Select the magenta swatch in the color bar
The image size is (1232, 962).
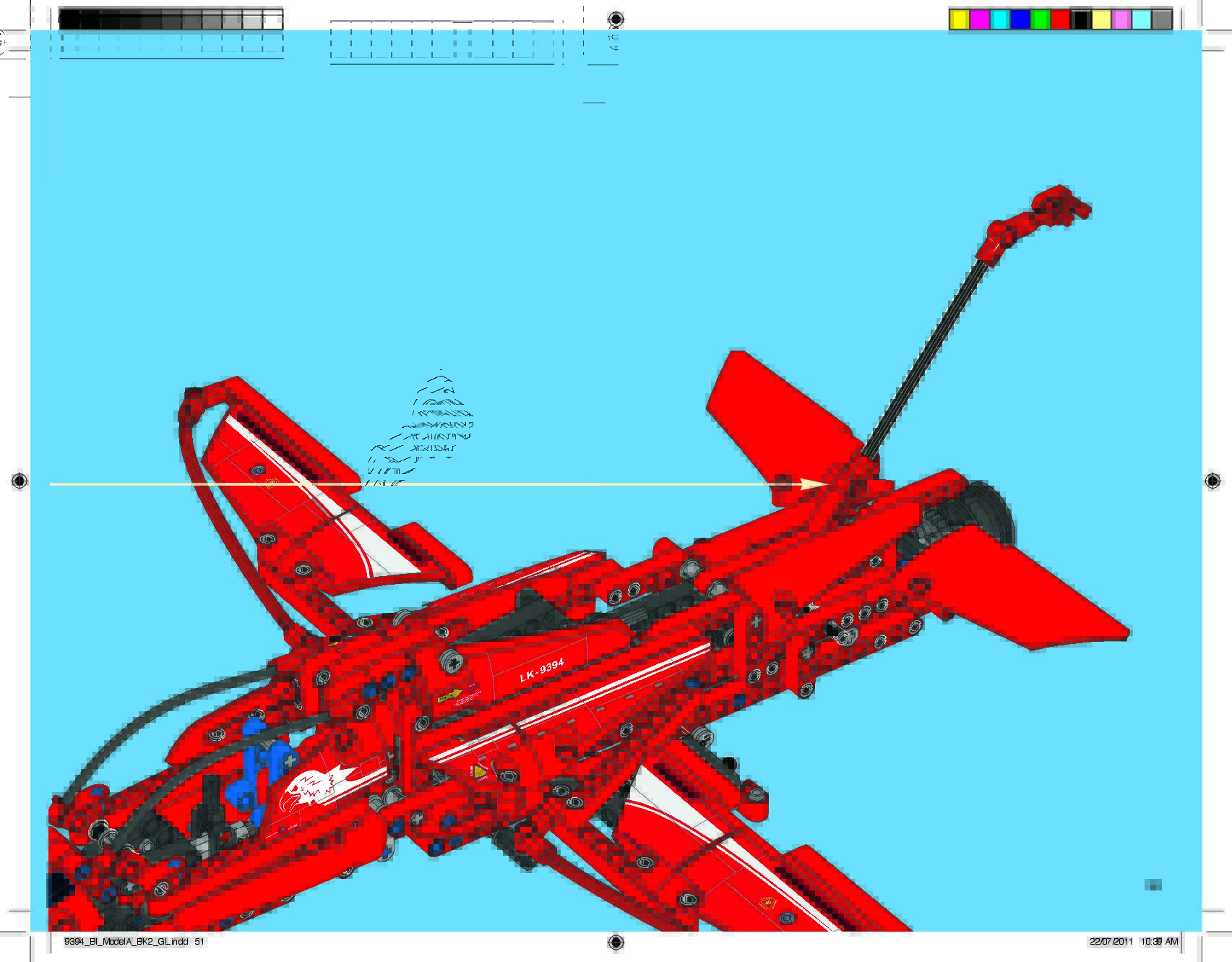(979, 20)
